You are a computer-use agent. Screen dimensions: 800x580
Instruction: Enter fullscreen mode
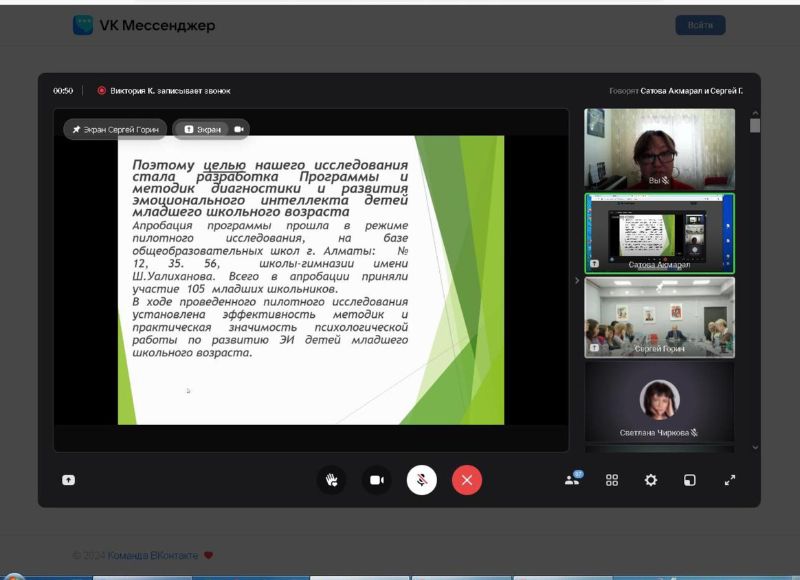[x=729, y=480]
